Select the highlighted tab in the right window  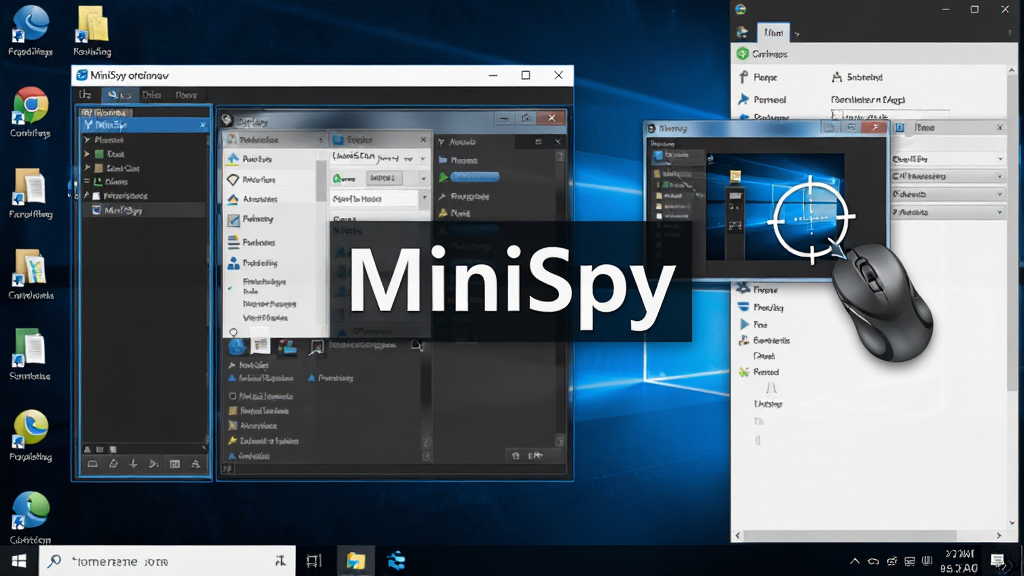(774, 33)
